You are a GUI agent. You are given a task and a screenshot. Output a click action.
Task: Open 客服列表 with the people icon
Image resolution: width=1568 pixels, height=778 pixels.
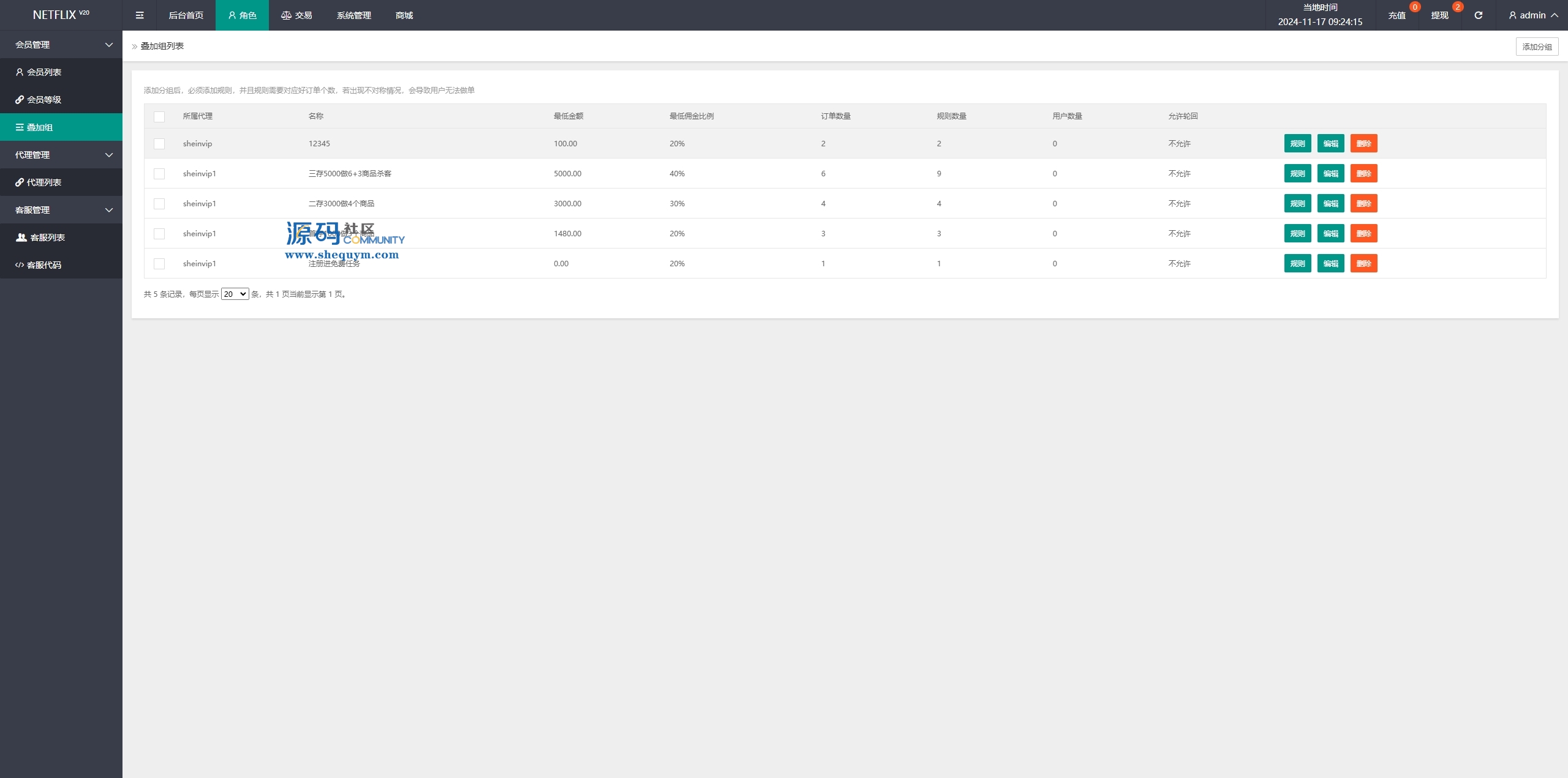click(40, 238)
